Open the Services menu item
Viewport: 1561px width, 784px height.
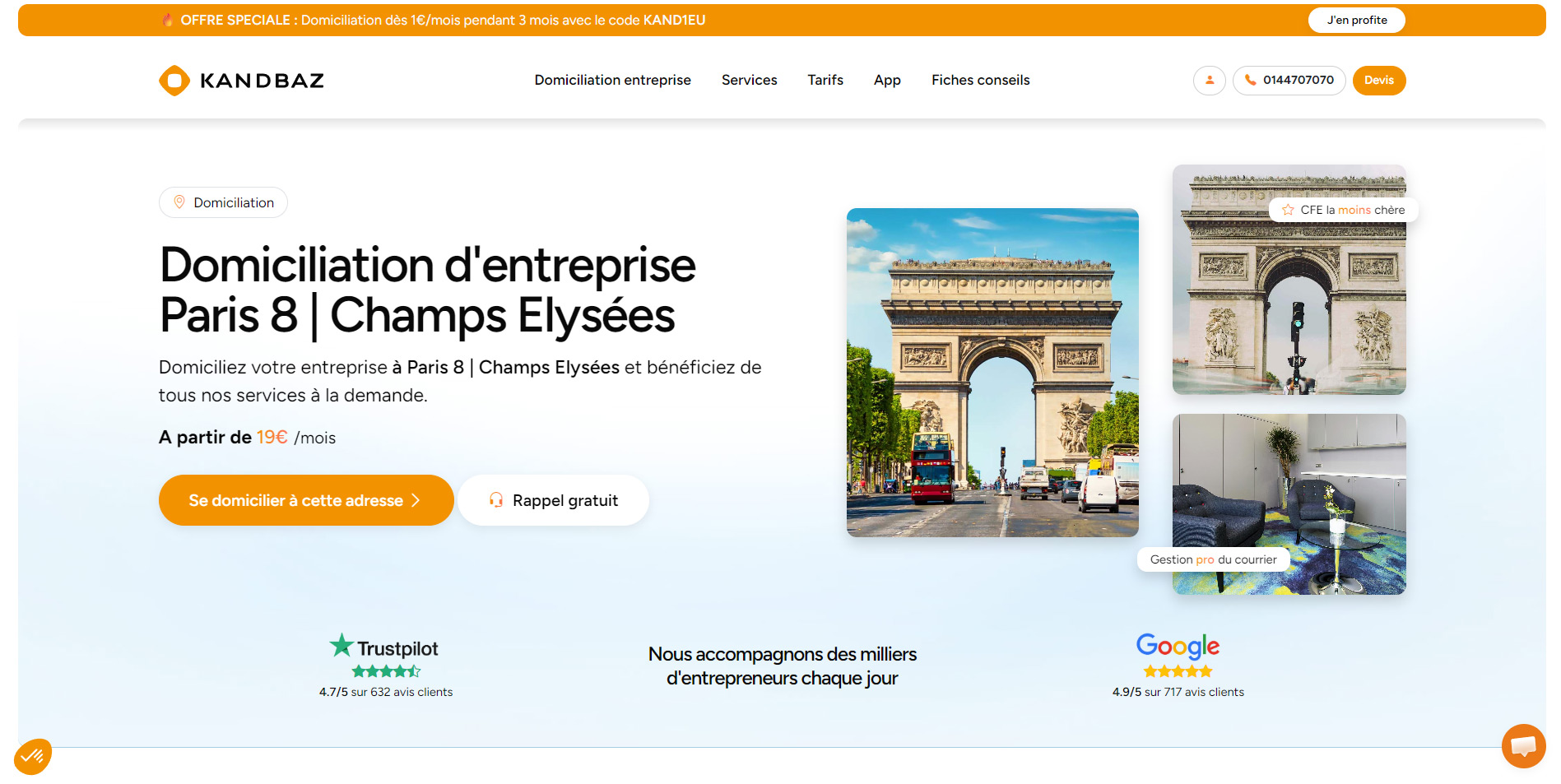[x=749, y=80]
